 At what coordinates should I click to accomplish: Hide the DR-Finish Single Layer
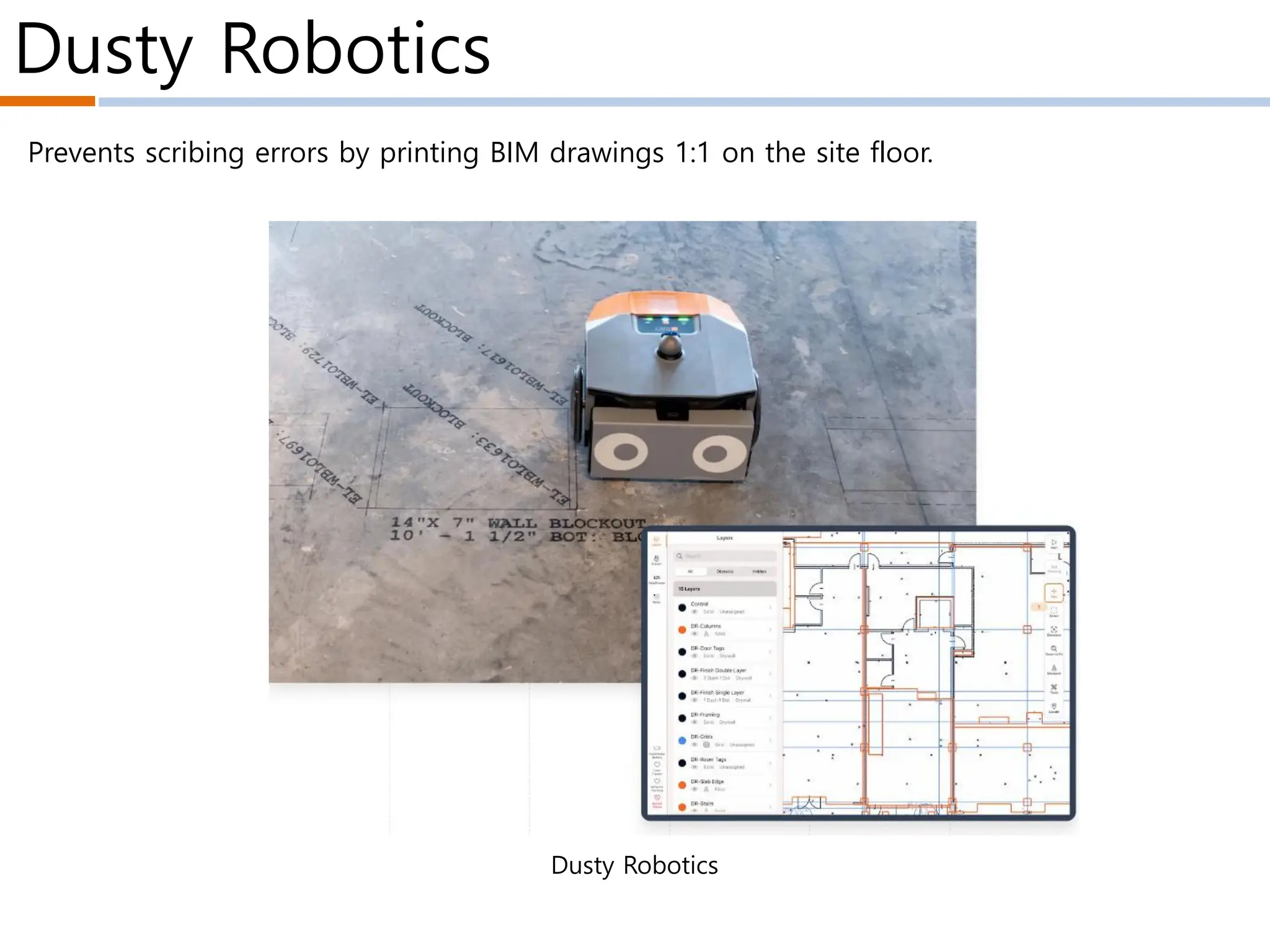click(695, 700)
